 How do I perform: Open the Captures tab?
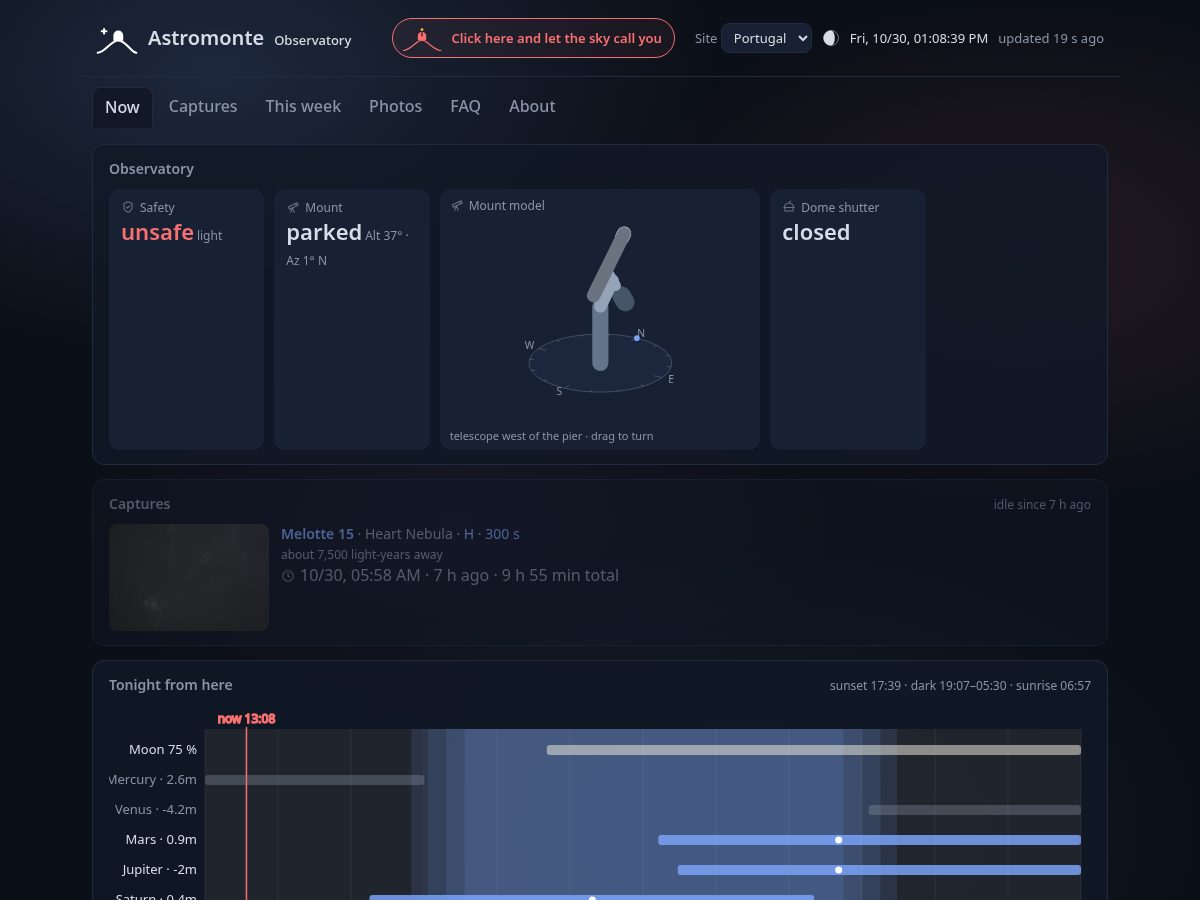coord(203,106)
